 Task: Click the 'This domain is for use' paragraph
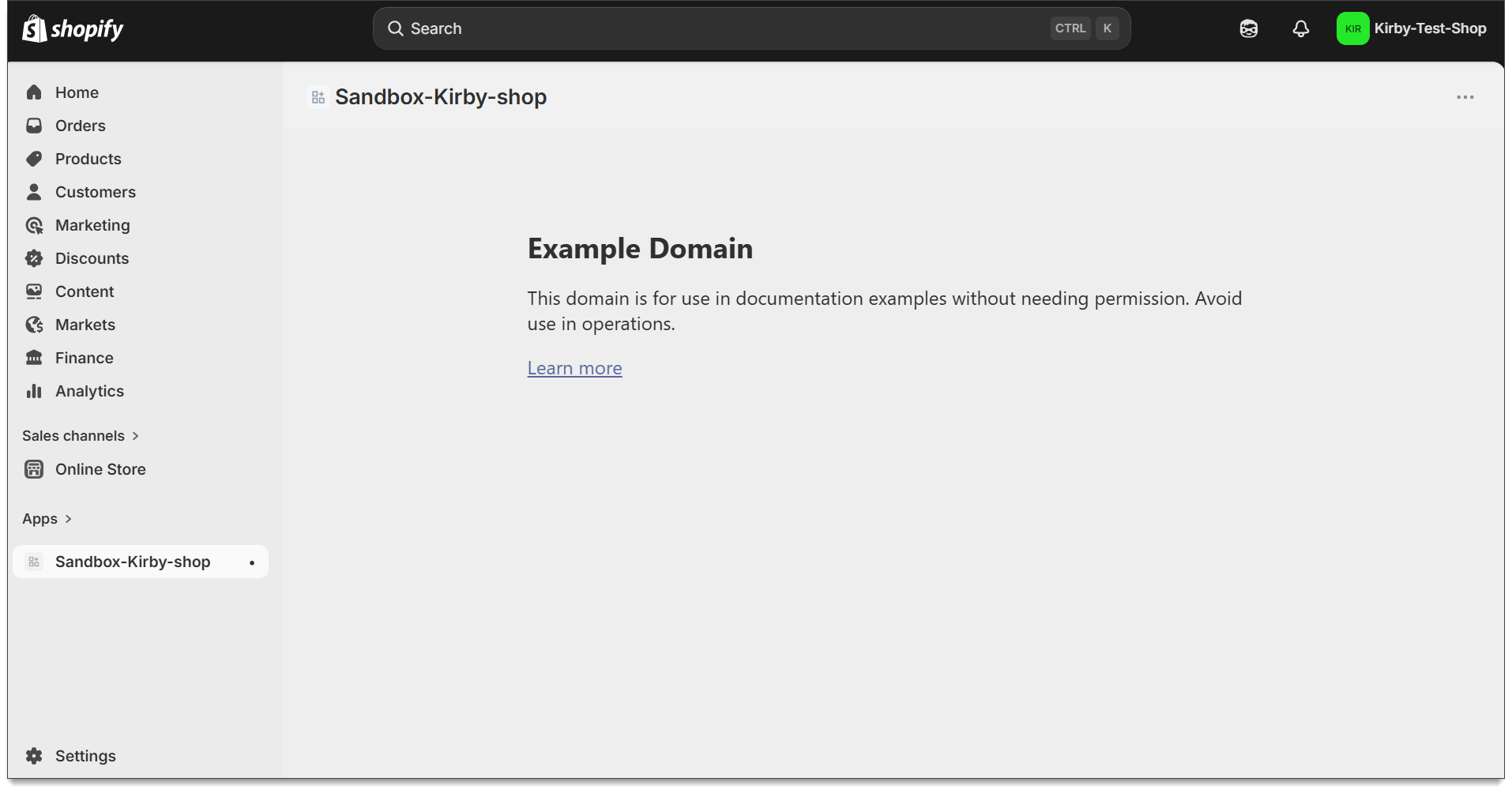pos(885,311)
